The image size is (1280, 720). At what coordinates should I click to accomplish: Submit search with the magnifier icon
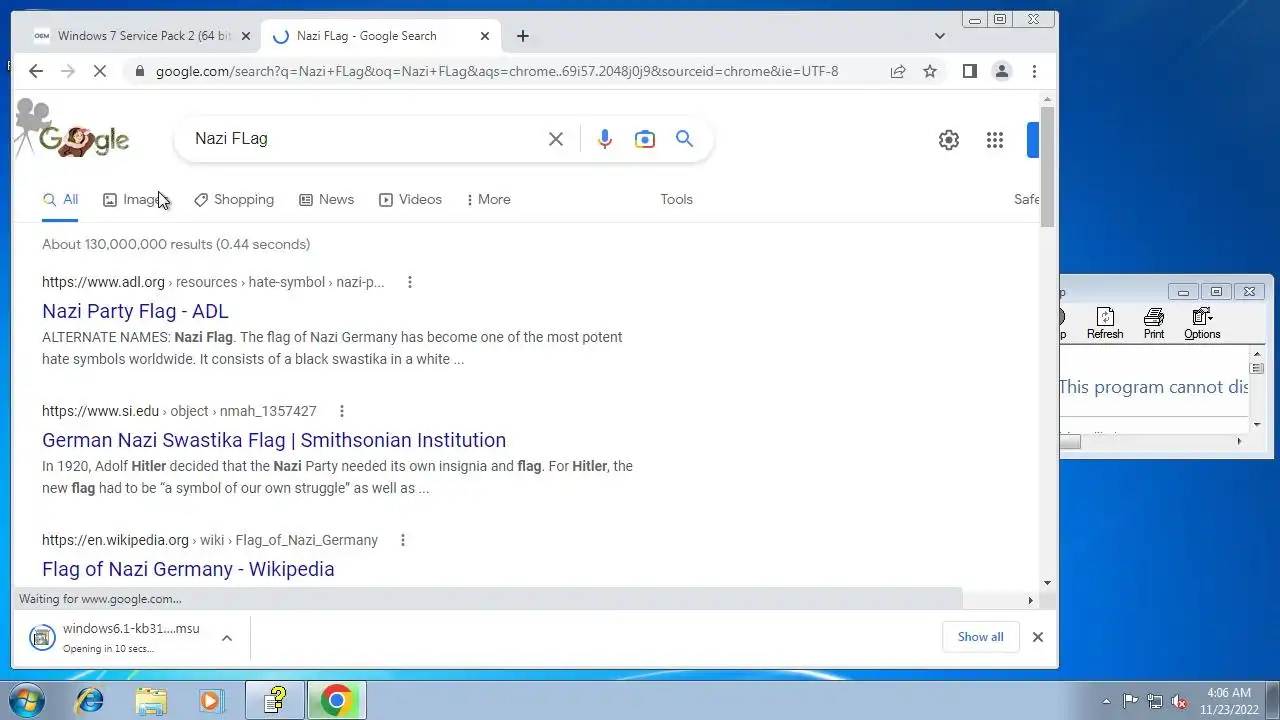pos(684,139)
